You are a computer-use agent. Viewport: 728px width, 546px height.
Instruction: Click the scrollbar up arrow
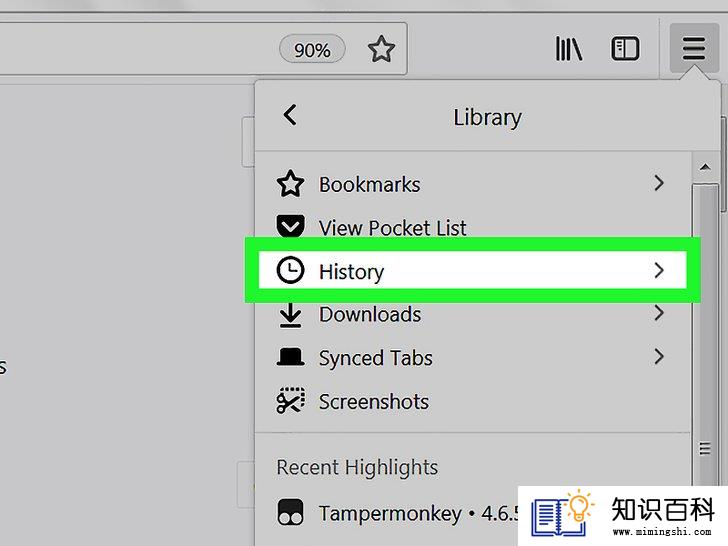(x=705, y=167)
